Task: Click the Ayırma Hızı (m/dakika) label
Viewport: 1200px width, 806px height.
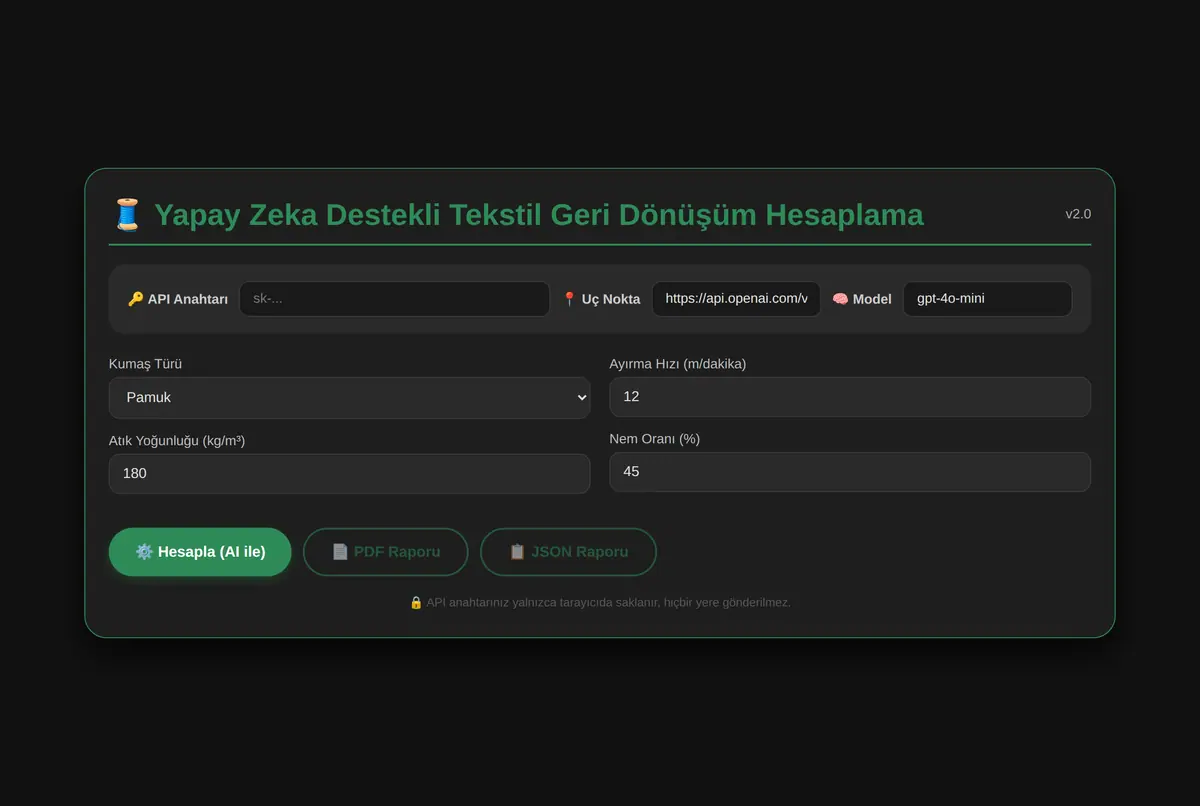Action: (x=678, y=364)
